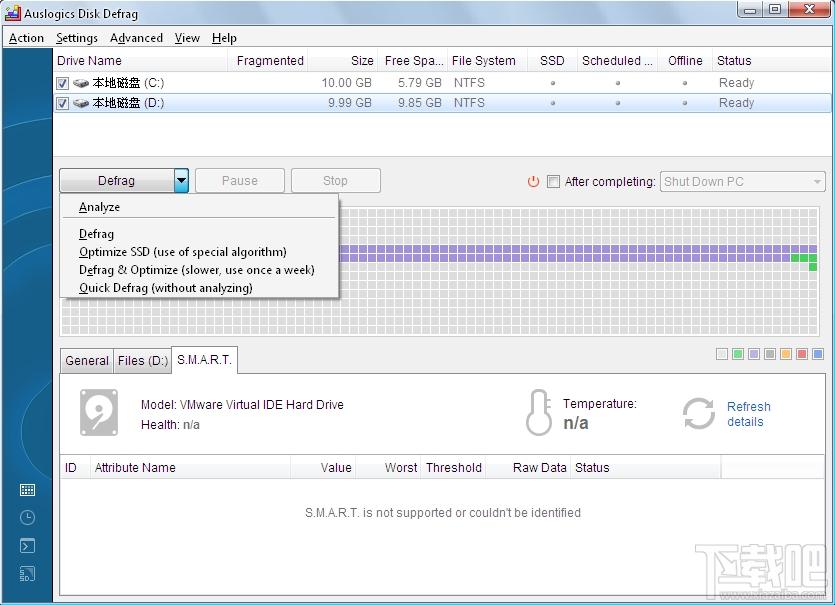Click the Refresh details link
The image size is (835, 605).
click(748, 414)
